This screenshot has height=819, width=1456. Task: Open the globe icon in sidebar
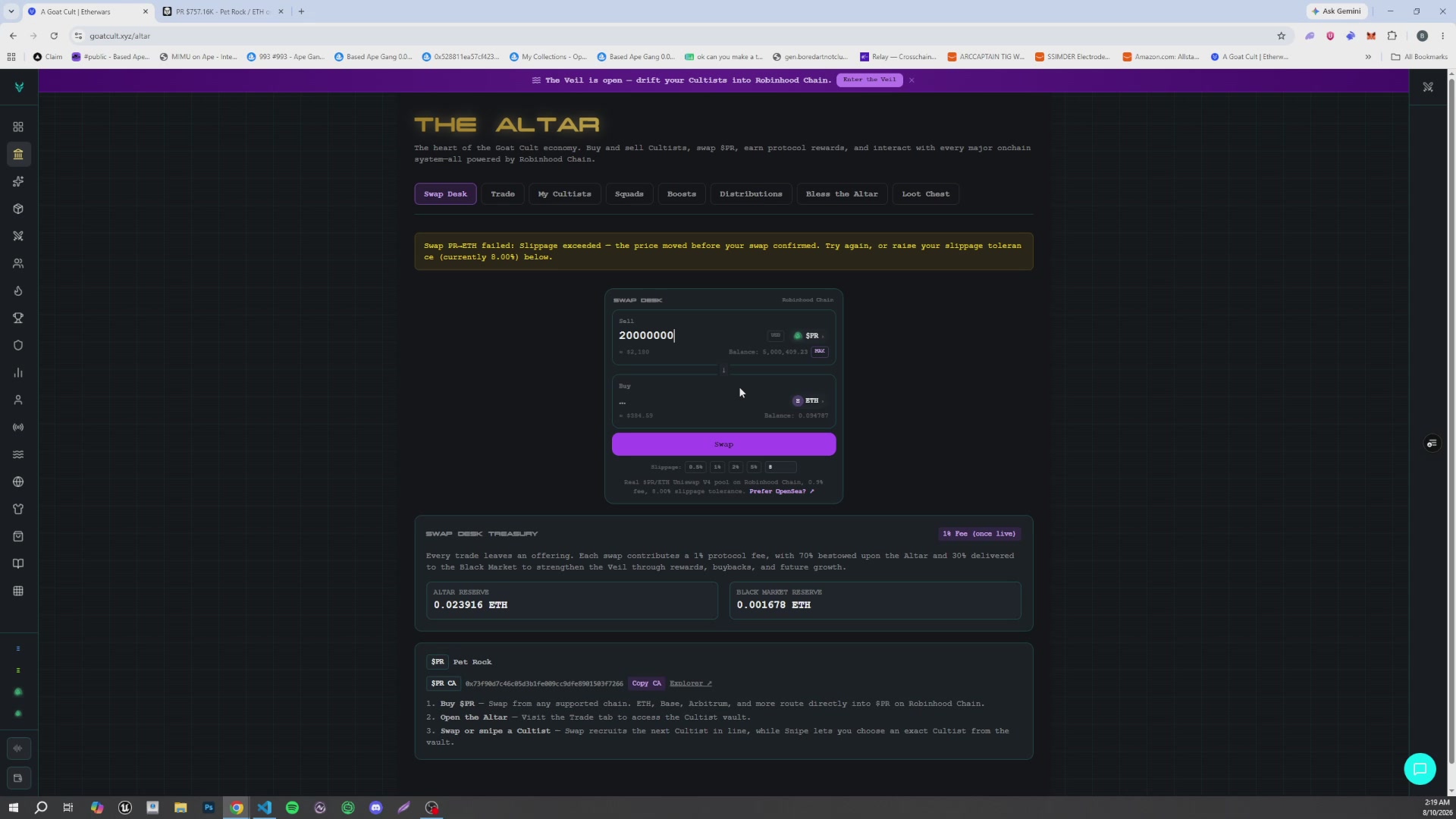[18, 482]
